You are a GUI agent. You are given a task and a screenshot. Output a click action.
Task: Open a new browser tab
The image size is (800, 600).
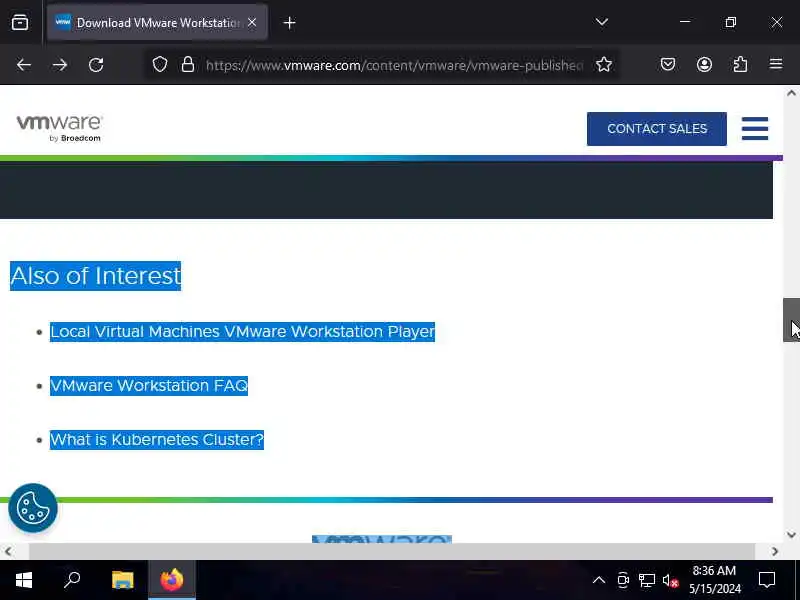[x=289, y=22]
